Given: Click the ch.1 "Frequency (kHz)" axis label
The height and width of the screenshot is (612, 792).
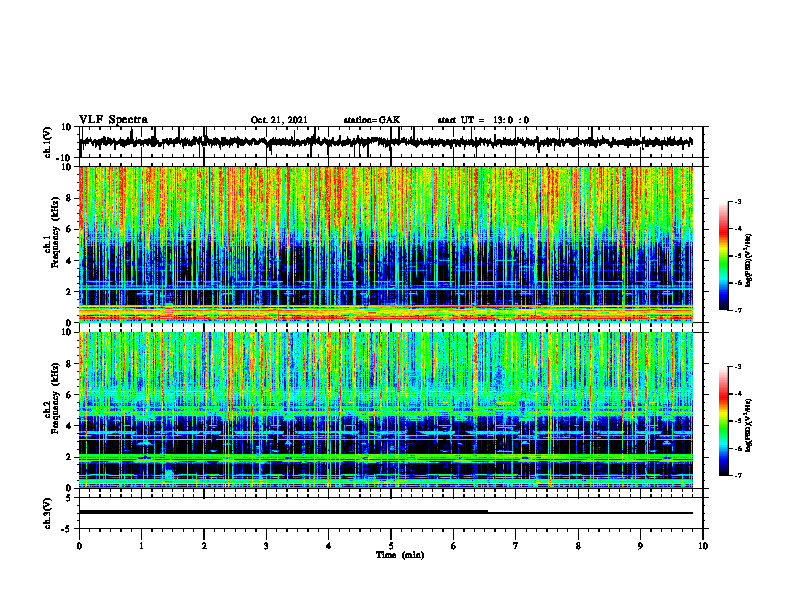Looking at the screenshot, I should click(55, 232).
